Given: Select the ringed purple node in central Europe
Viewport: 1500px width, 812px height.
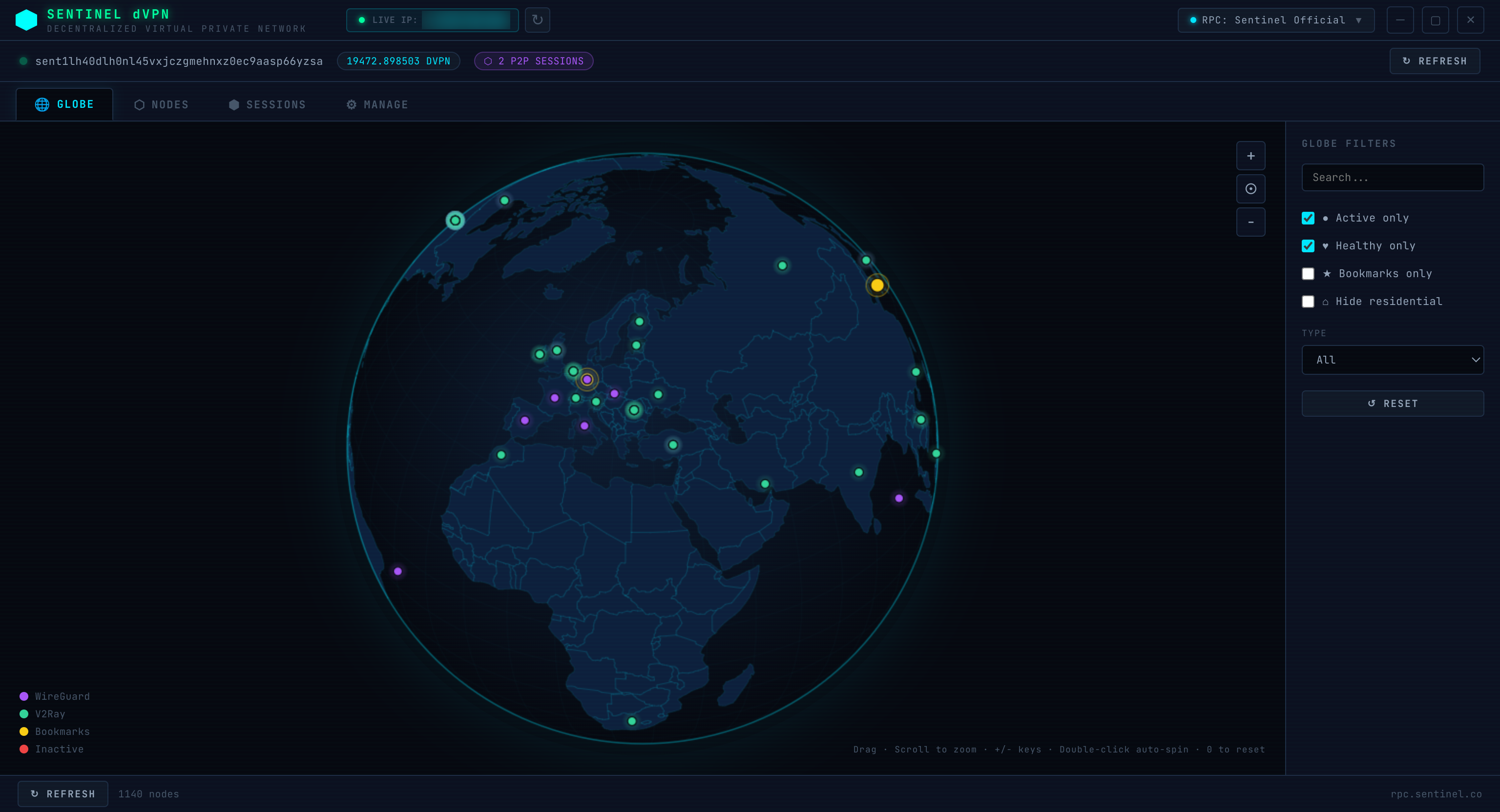Looking at the screenshot, I should coord(587,380).
